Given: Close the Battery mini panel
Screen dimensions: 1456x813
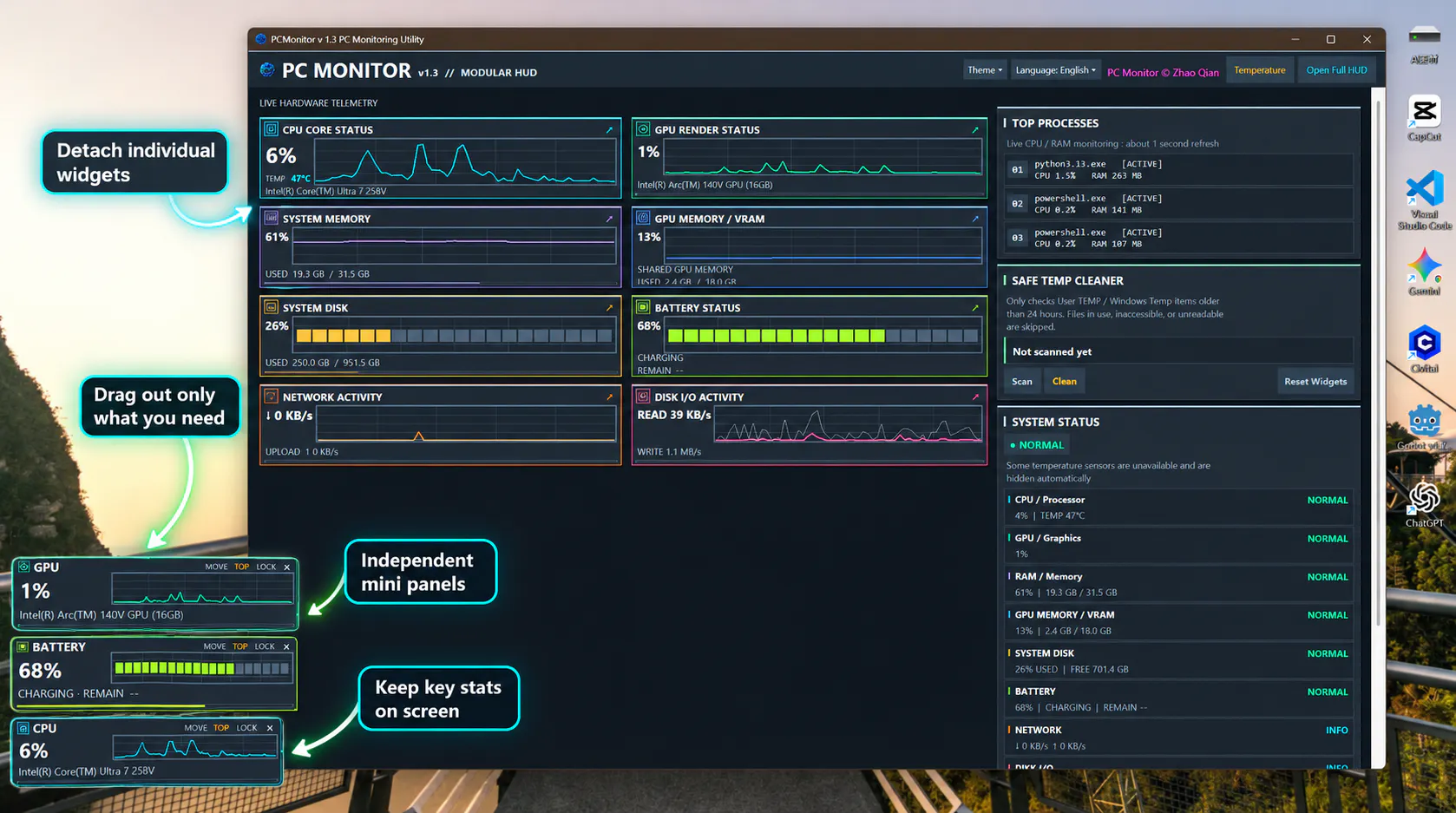Looking at the screenshot, I should pos(286,647).
